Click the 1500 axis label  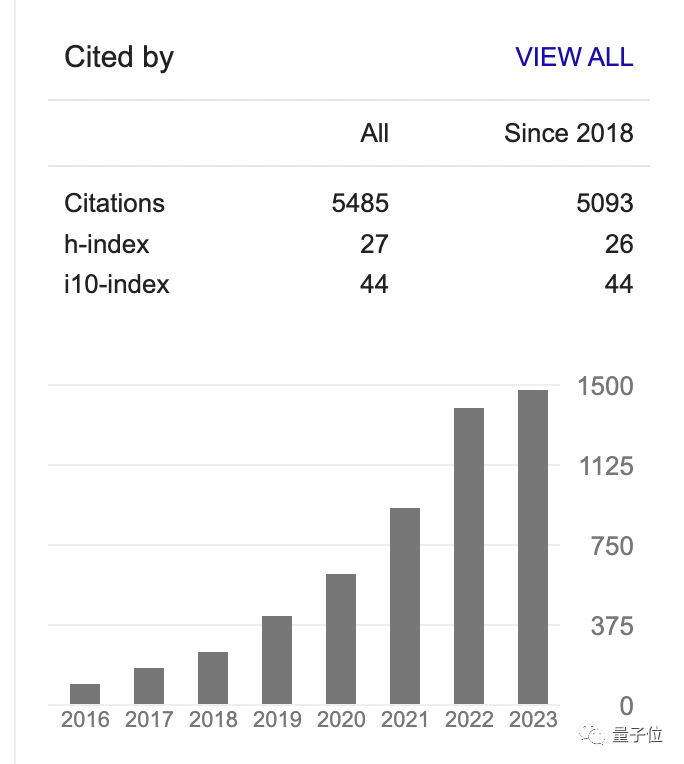[x=606, y=386]
